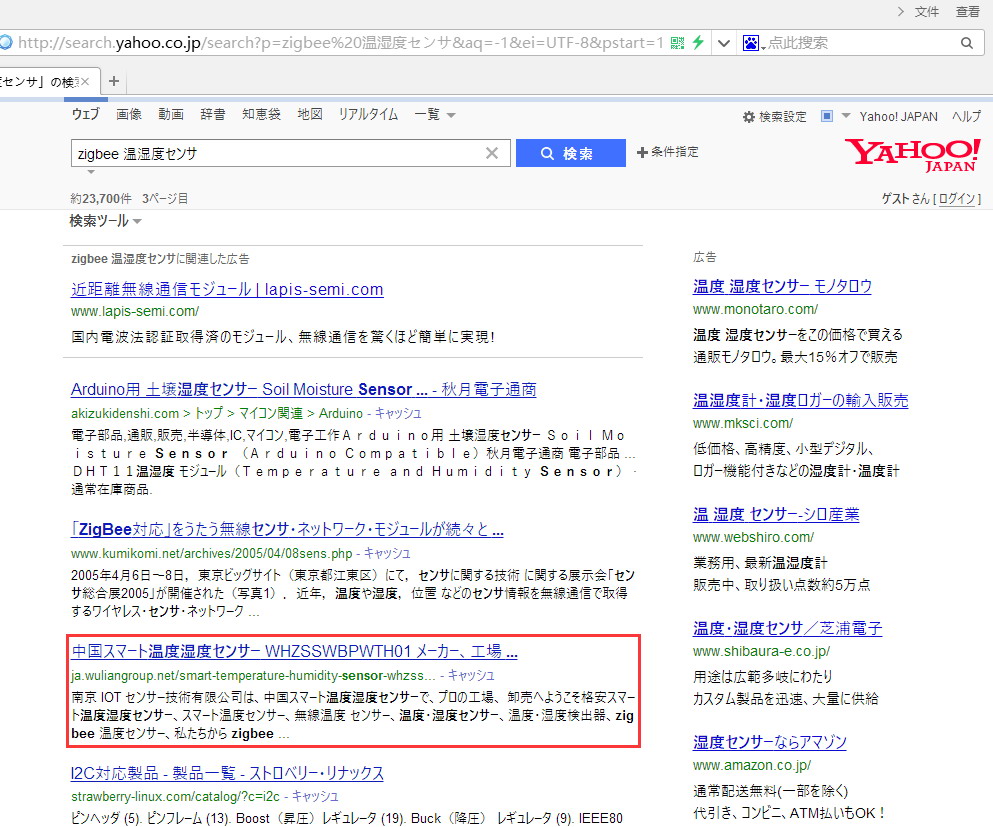The image size is (993, 827).
Task: Click the ログイン login link
Action: tap(956, 199)
